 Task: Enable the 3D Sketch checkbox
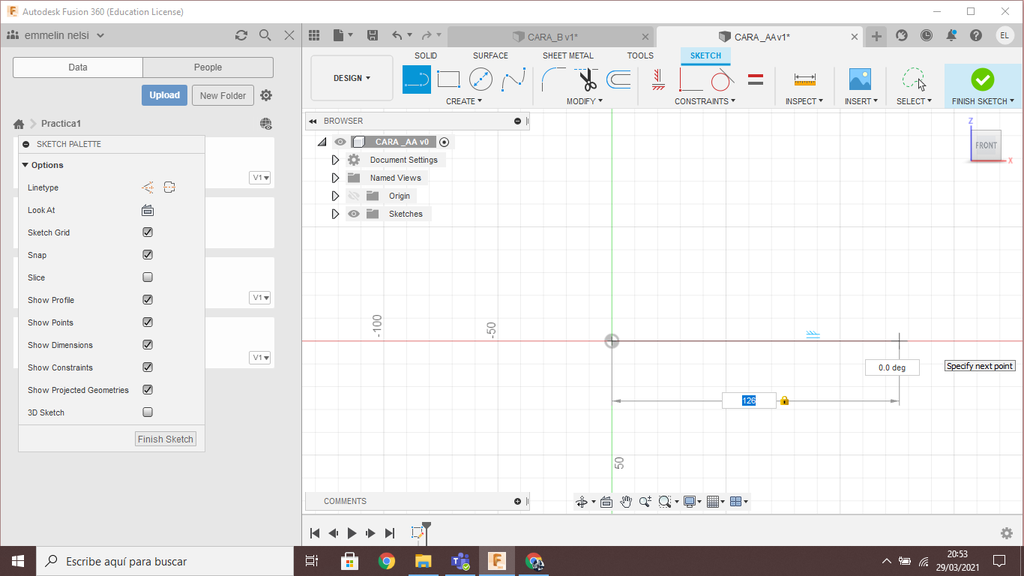click(148, 412)
